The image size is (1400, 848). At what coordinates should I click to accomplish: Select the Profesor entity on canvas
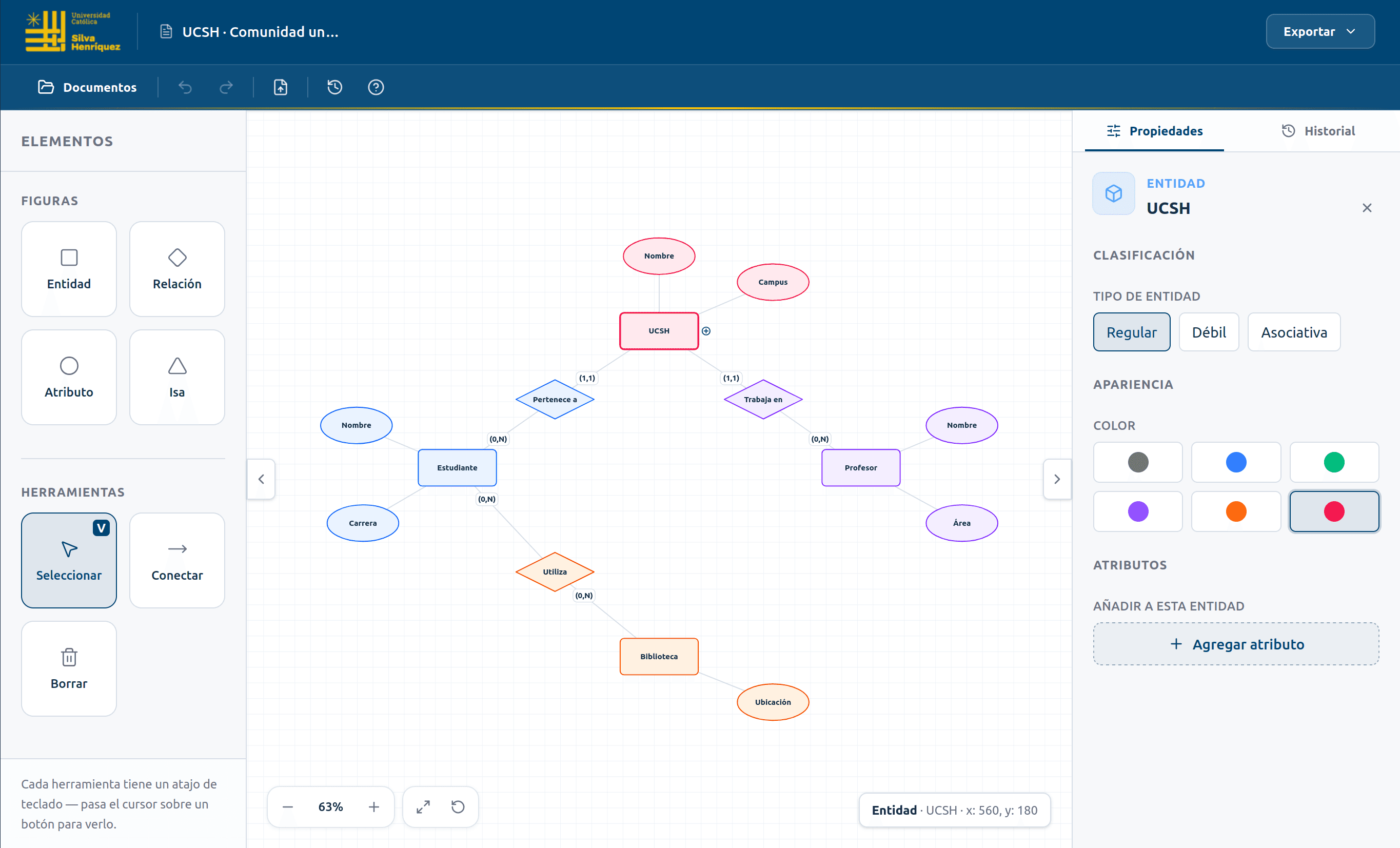tap(861, 468)
